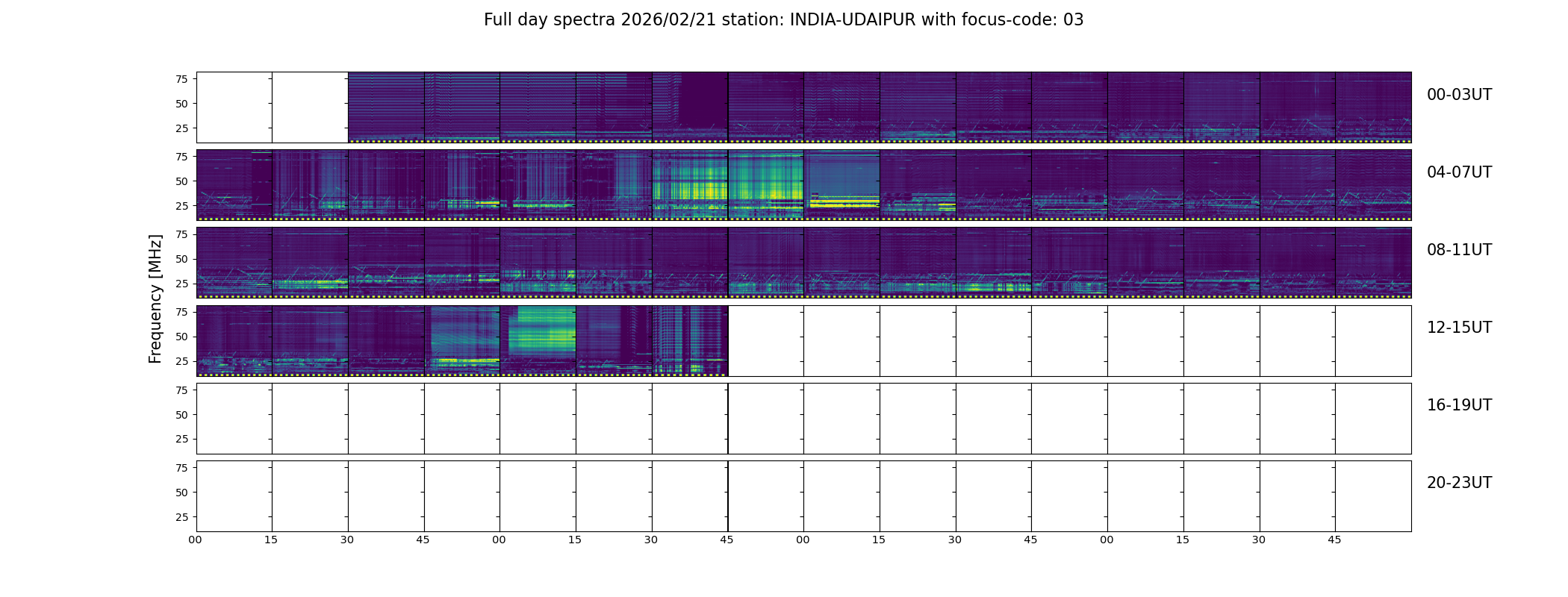The width and height of the screenshot is (1568, 597).
Task: Click the 75 tick on top row frequency axis
Action: click(x=181, y=79)
